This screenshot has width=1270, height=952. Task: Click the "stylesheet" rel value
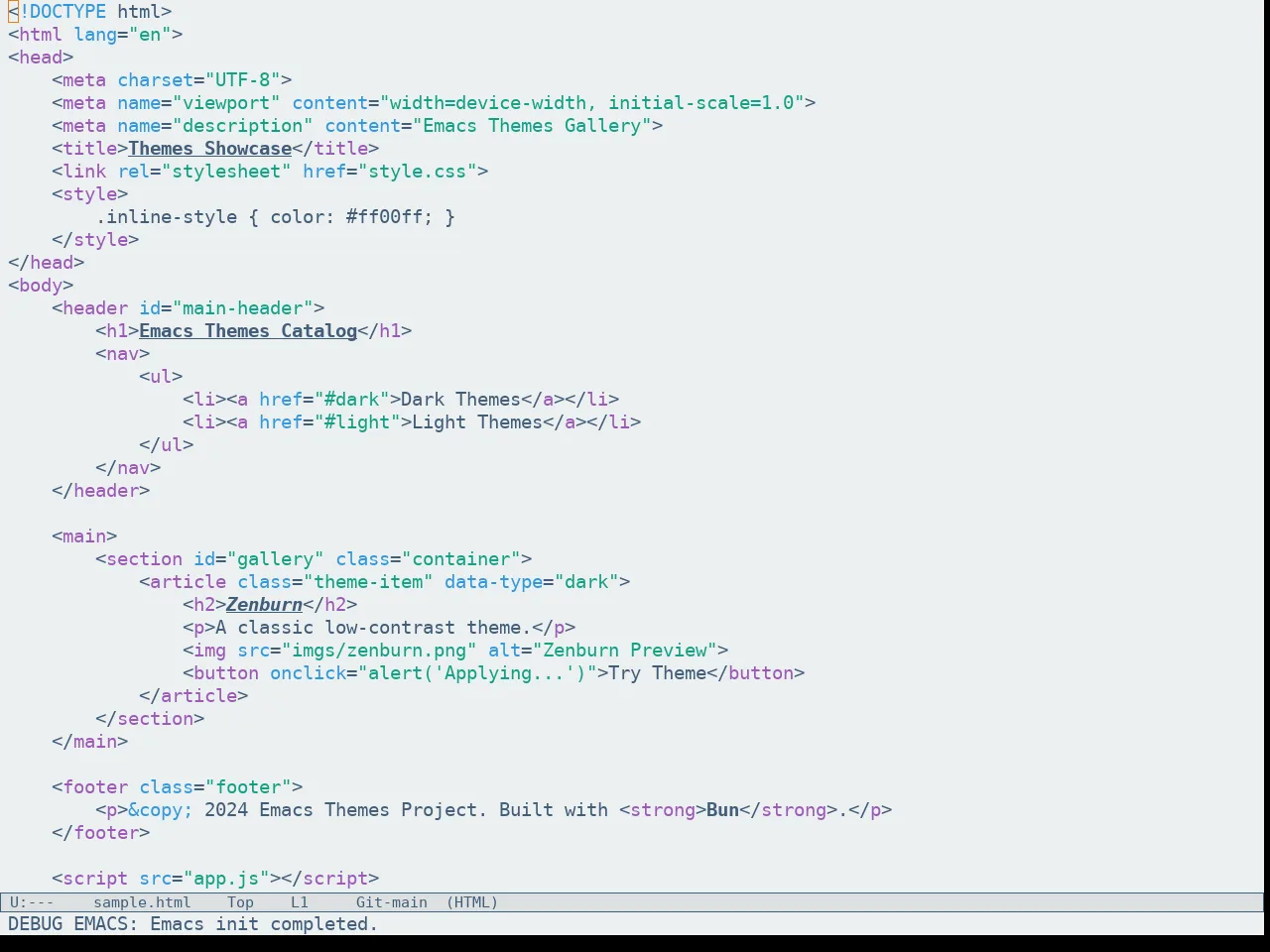226,172
